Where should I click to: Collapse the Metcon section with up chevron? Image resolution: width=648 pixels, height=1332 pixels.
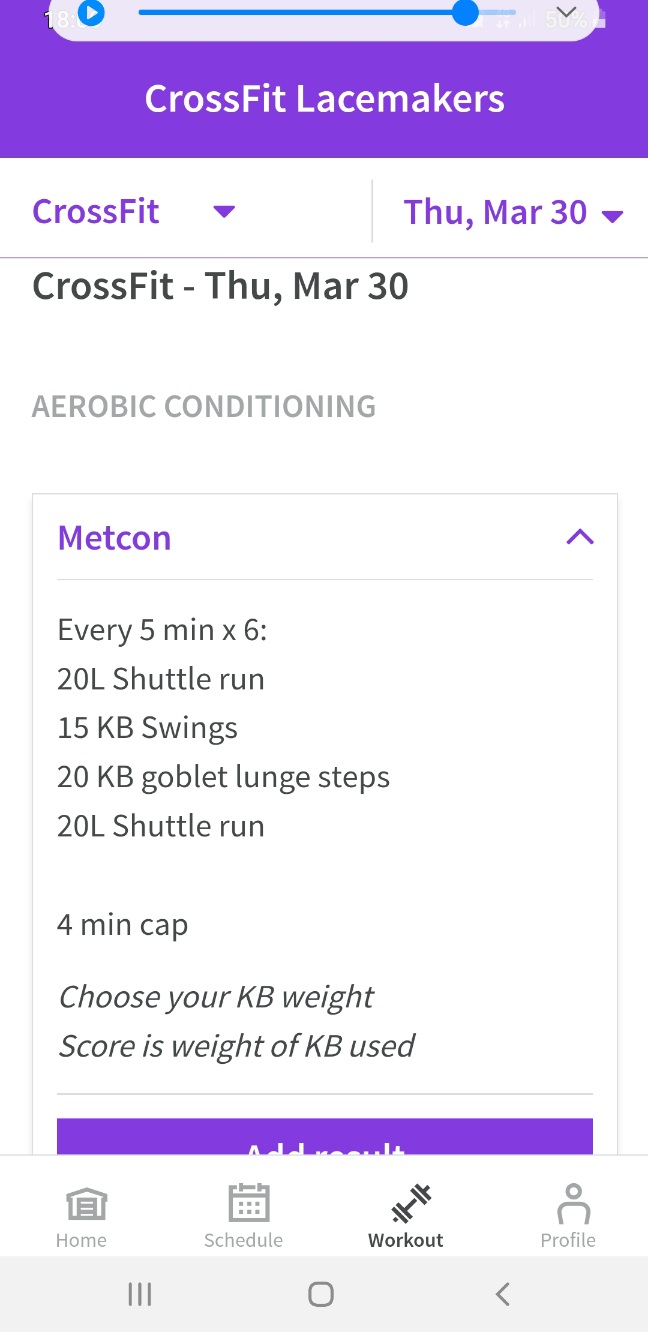click(580, 538)
